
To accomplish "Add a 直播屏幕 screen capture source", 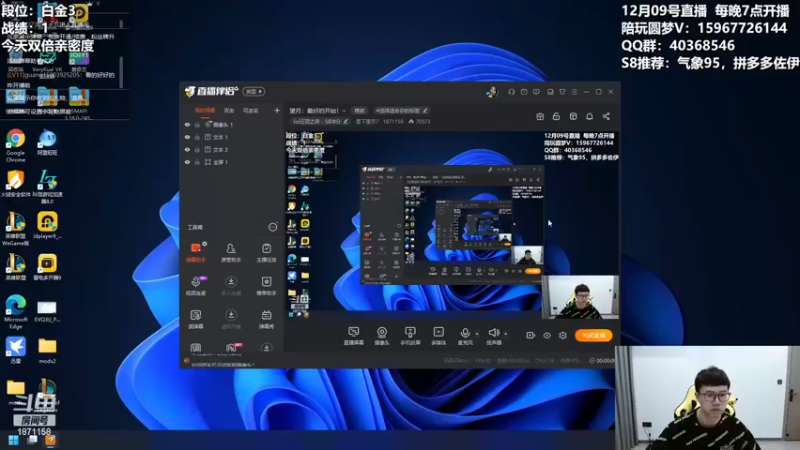I will coord(353,336).
